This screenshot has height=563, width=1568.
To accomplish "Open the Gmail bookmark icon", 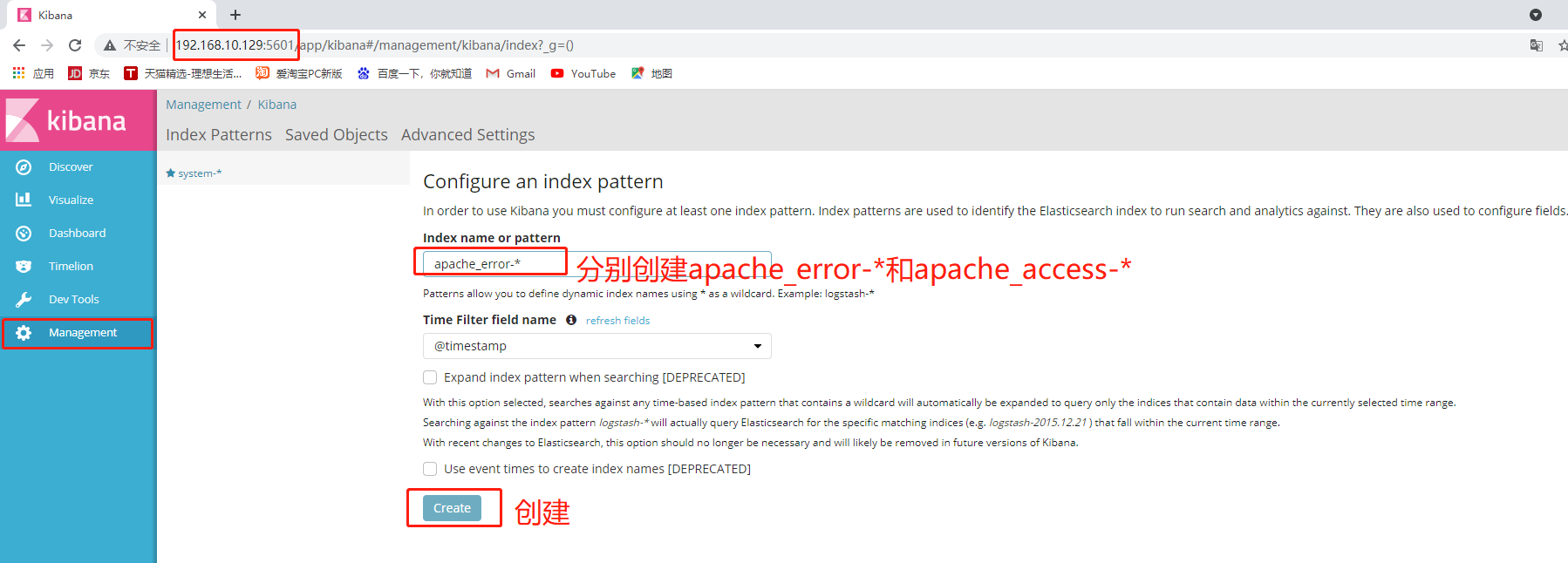I will click(493, 73).
